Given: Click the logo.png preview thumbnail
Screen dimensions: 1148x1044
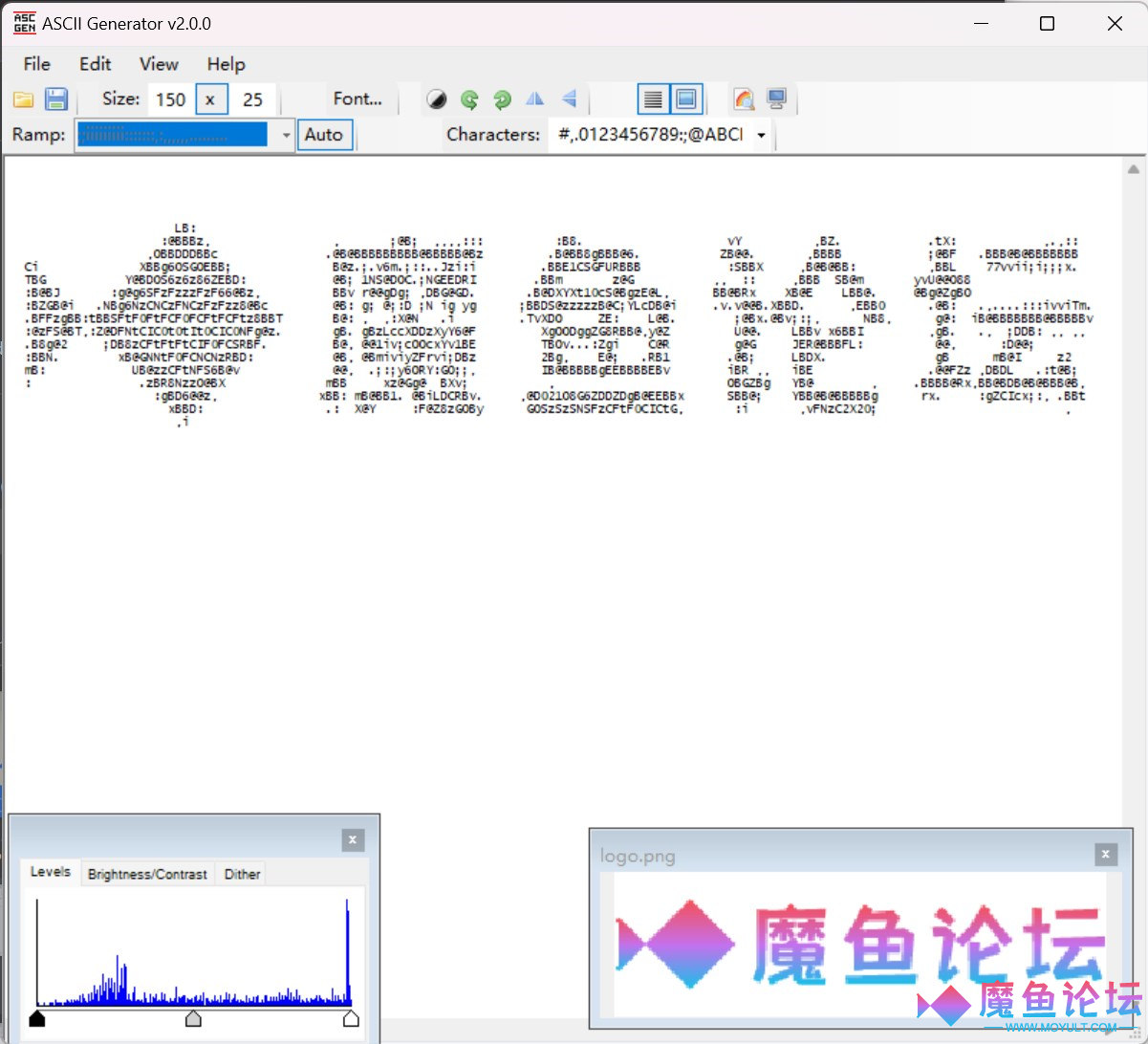Looking at the screenshot, I should click(x=859, y=945).
